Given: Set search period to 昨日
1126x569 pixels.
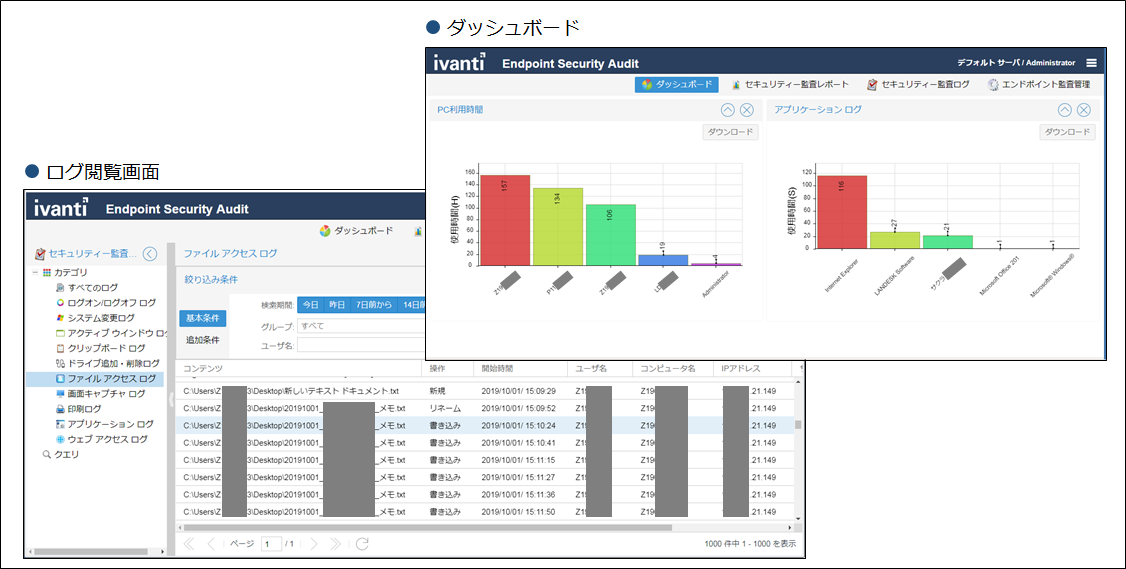Looking at the screenshot, I should 338,305.
